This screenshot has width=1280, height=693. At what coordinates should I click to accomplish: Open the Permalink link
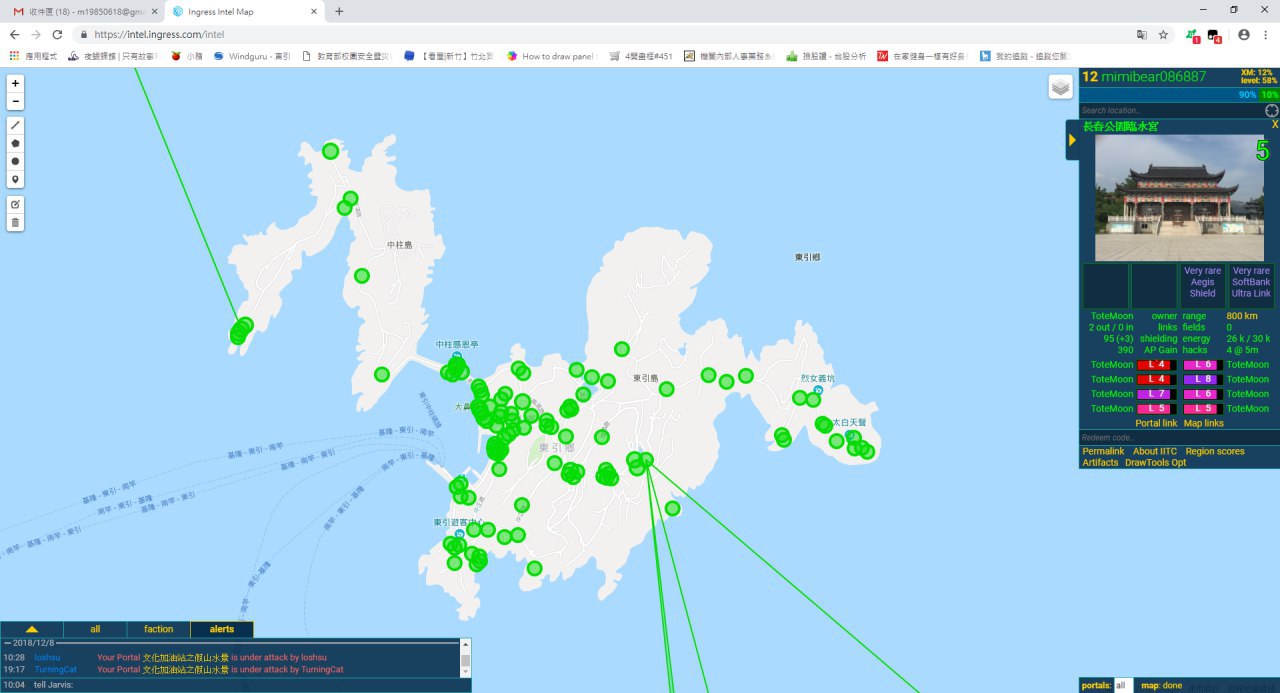click(1103, 451)
